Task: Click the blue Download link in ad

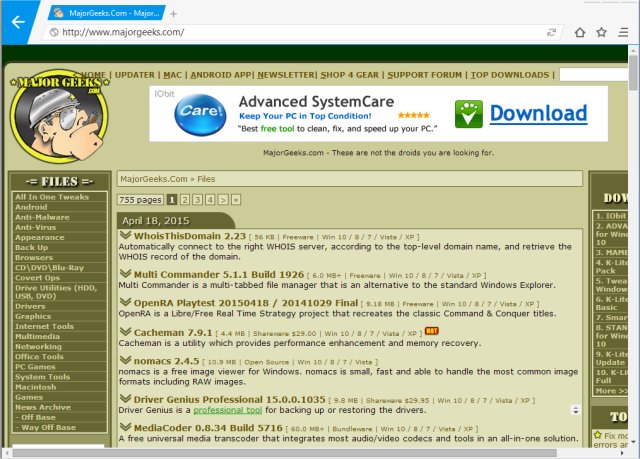Action: click(x=538, y=114)
